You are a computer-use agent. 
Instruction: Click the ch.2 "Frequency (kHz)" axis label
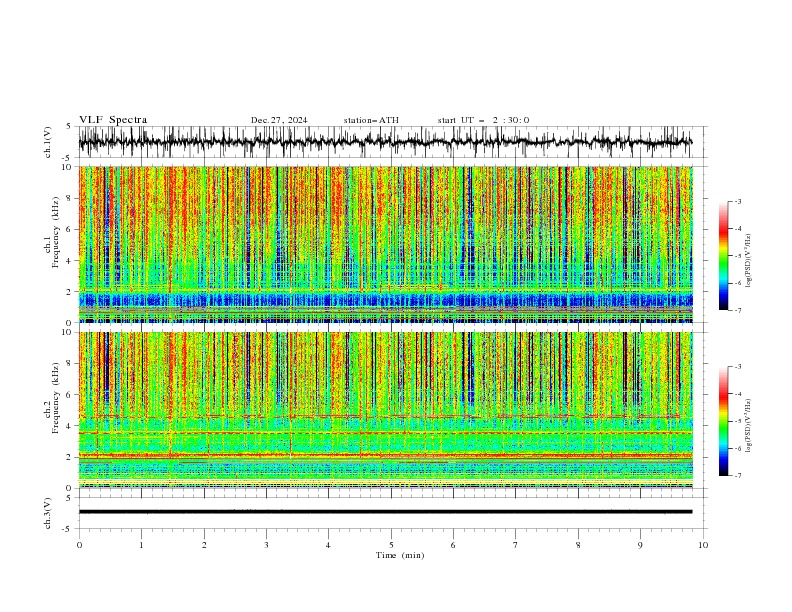(56, 397)
